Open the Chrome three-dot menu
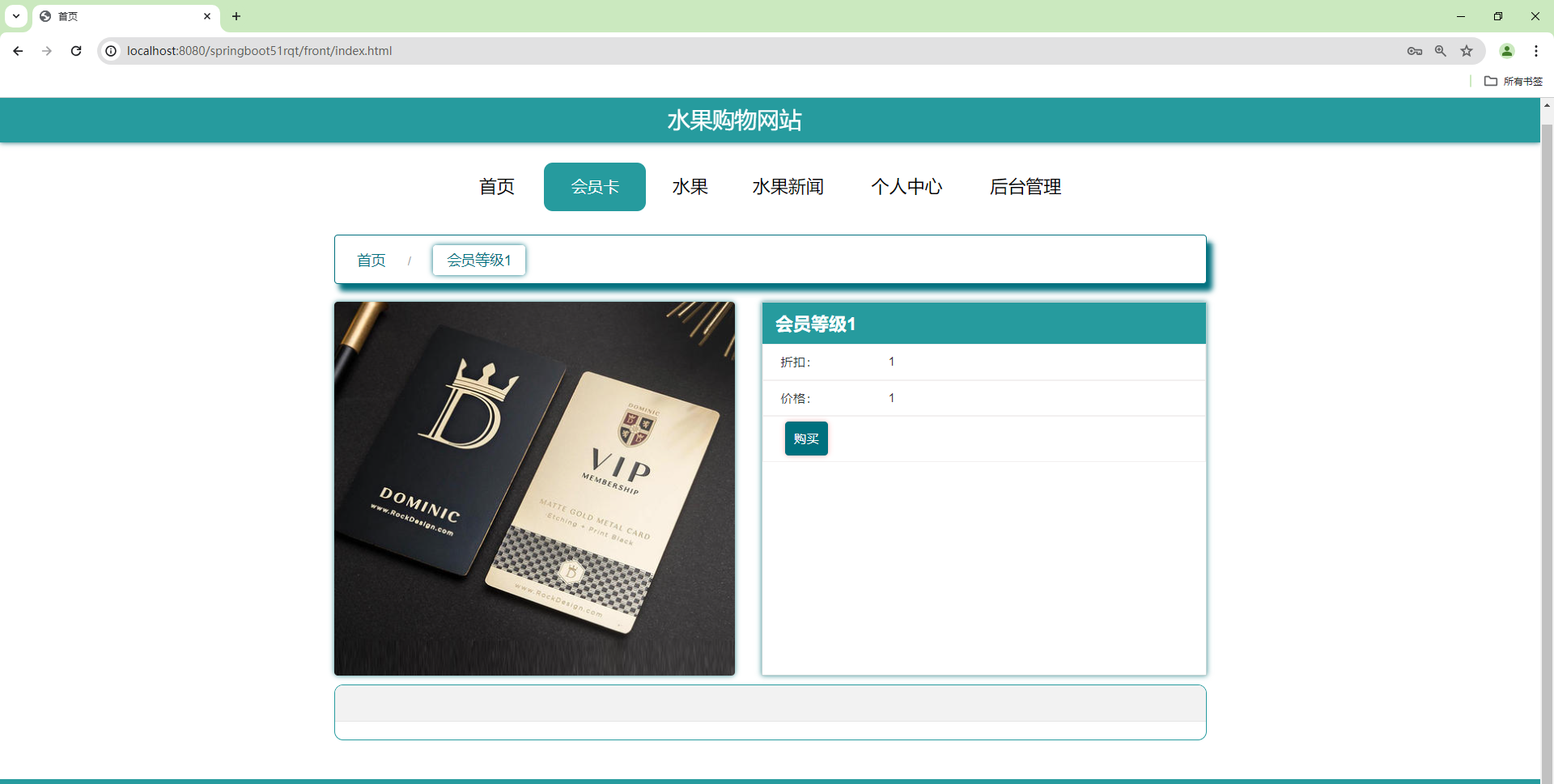 click(x=1537, y=50)
